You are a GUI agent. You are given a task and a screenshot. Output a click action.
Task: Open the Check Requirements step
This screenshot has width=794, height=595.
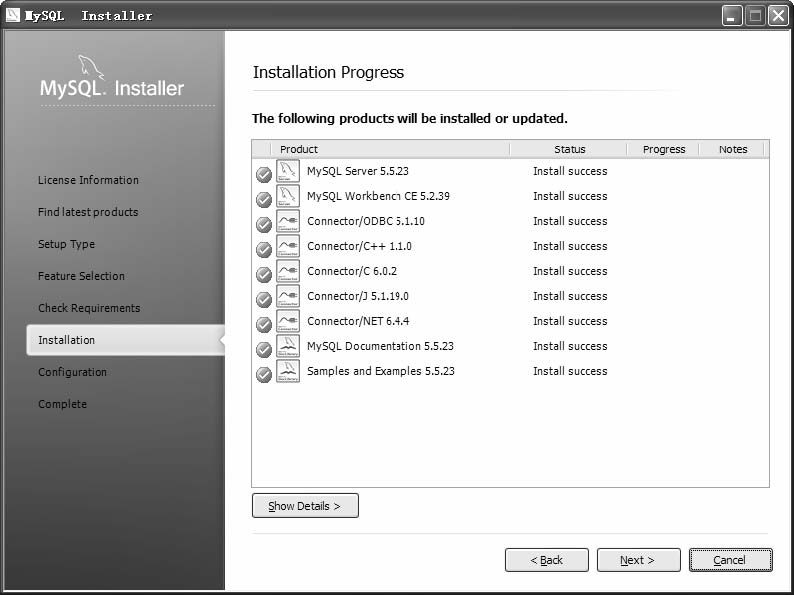click(89, 308)
